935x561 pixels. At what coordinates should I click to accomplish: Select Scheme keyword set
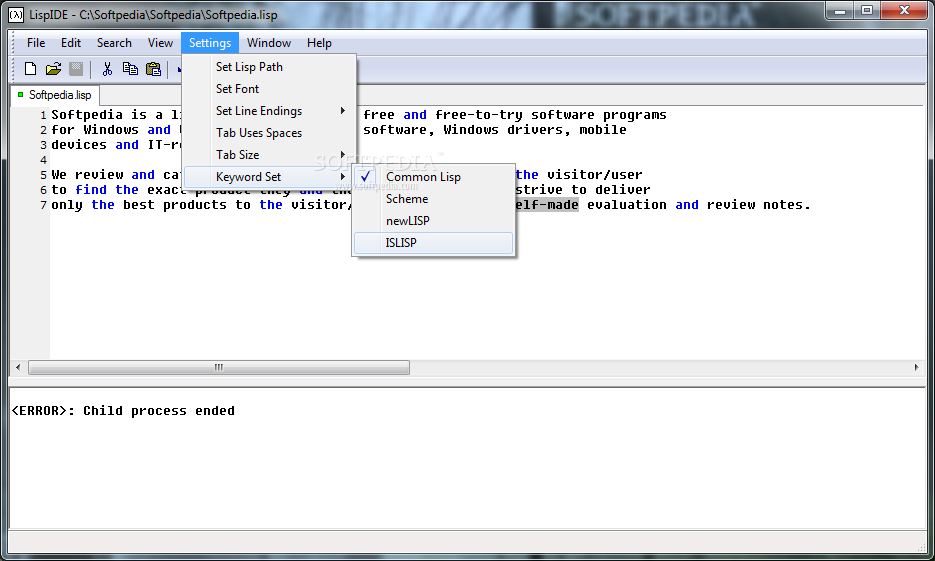coord(434,199)
